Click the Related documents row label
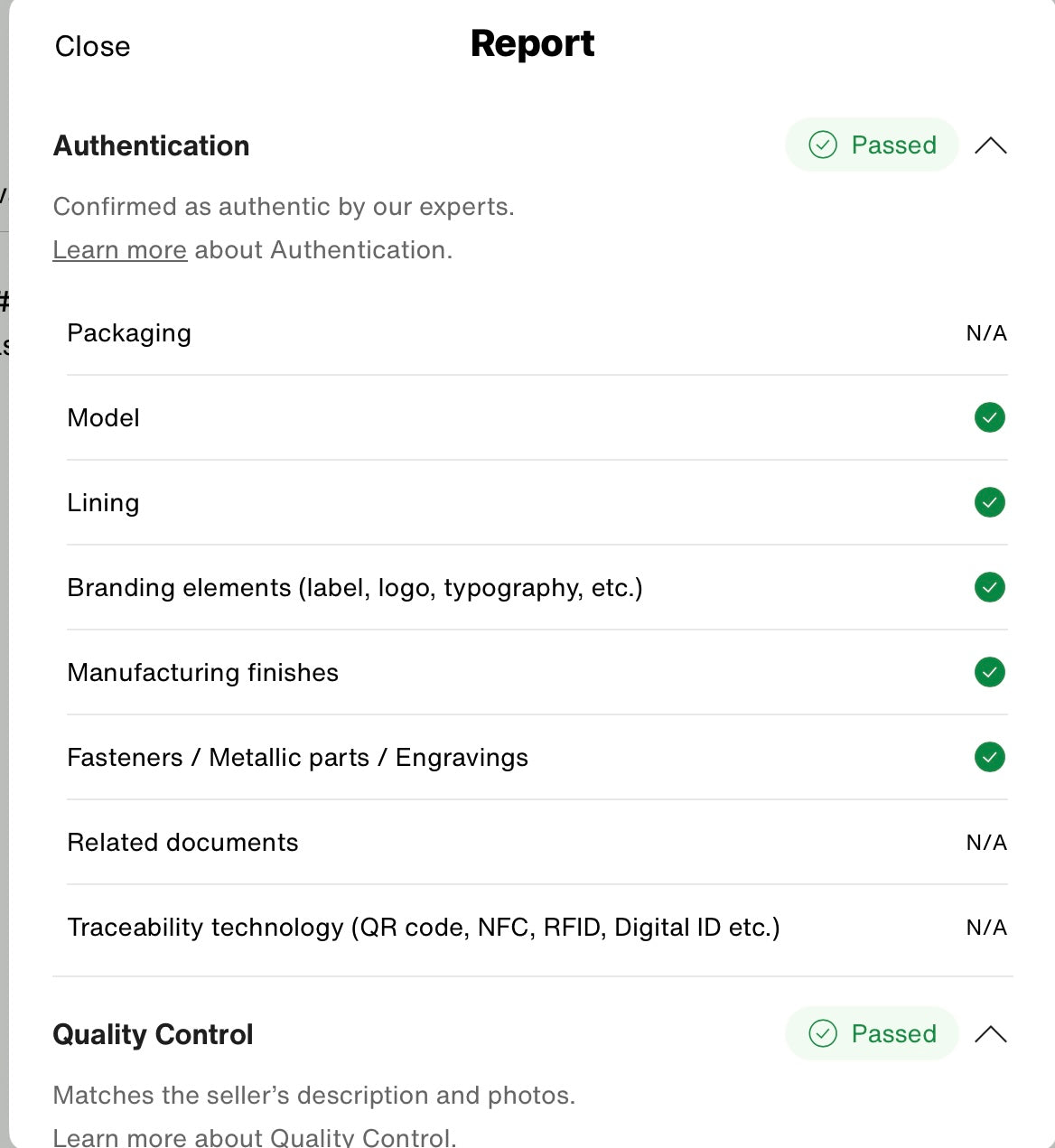1055x1148 pixels. pos(182,843)
